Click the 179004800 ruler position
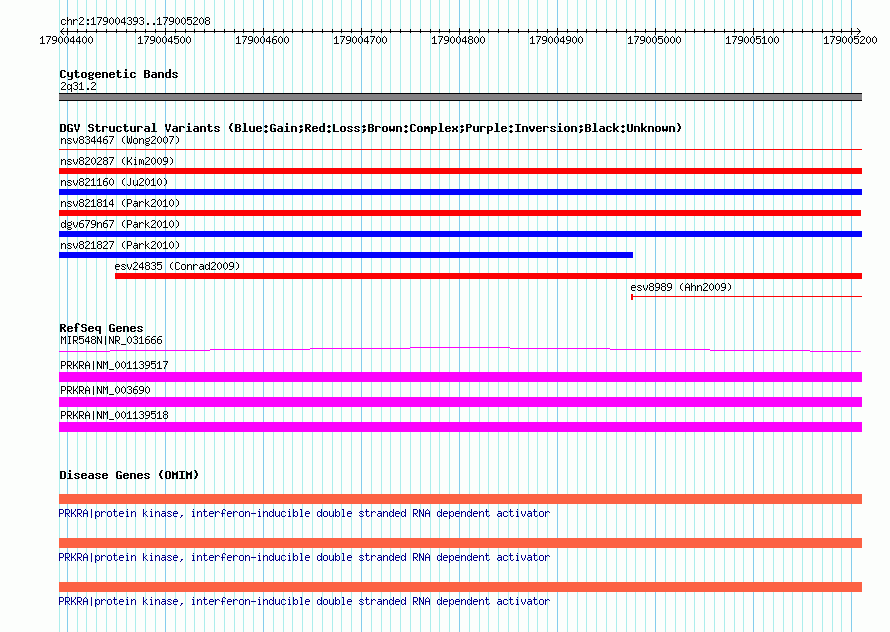The image size is (890, 632). pyautogui.click(x=458, y=40)
